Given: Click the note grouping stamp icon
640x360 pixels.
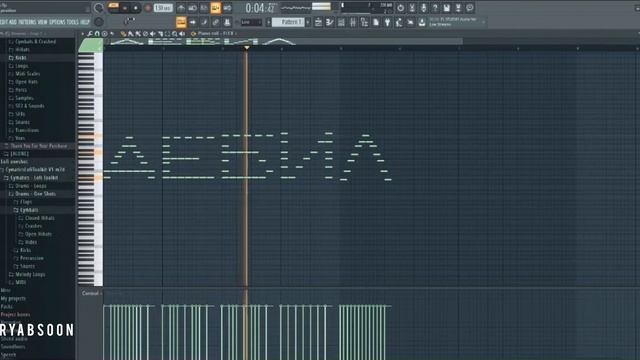Looking at the screenshot, I should coord(227,22).
